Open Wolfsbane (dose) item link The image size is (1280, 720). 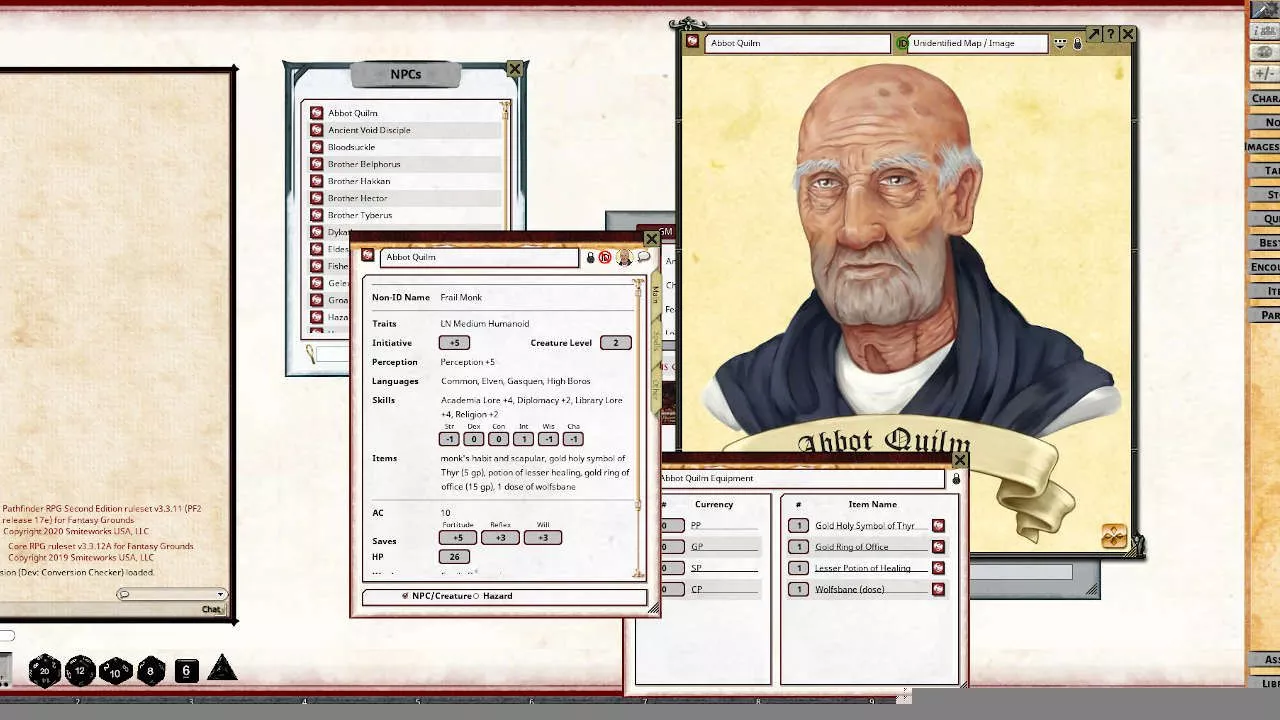(x=938, y=590)
